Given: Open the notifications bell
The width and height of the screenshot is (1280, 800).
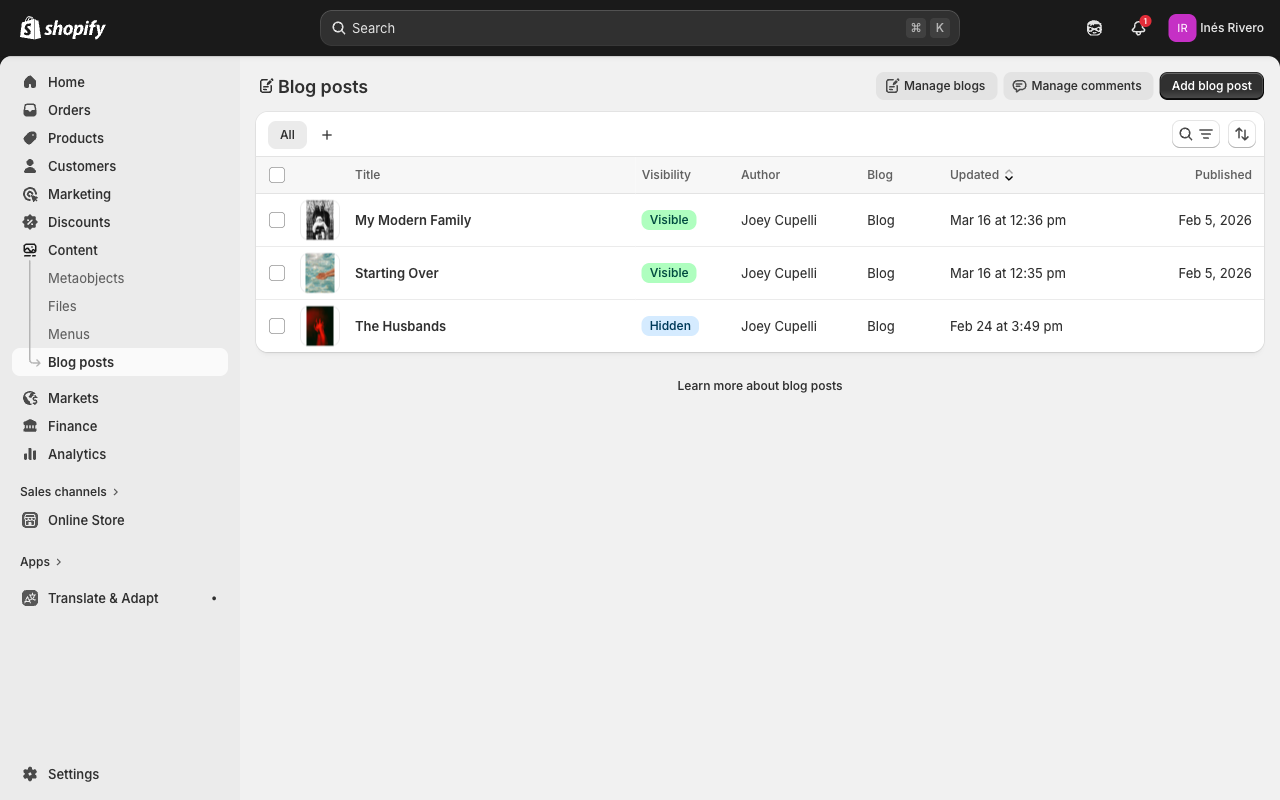Looking at the screenshot, I should pos(1138,28).
